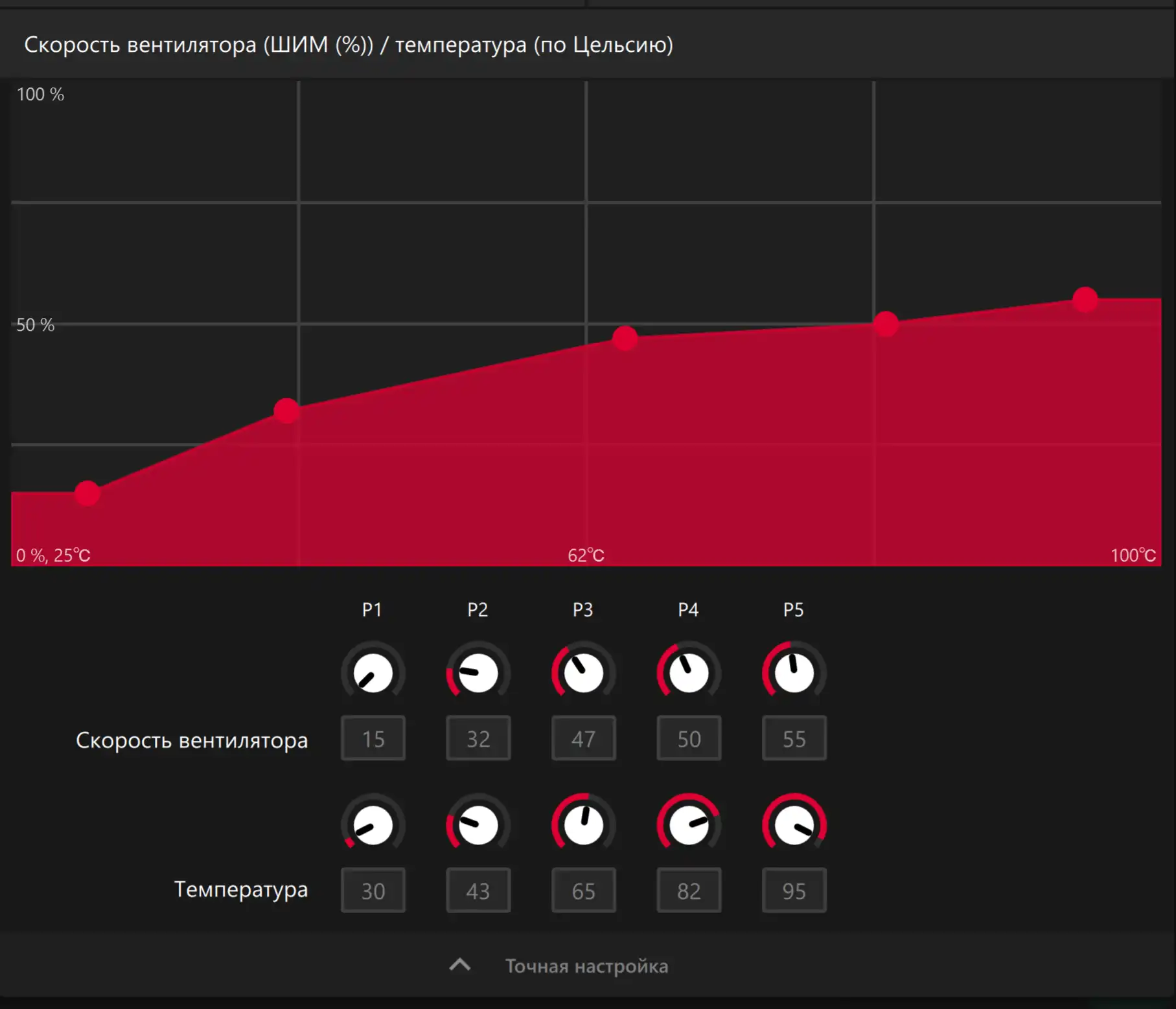Click the P3 temperature knob
This screenshot has width=1176, height=1009.
583,826
